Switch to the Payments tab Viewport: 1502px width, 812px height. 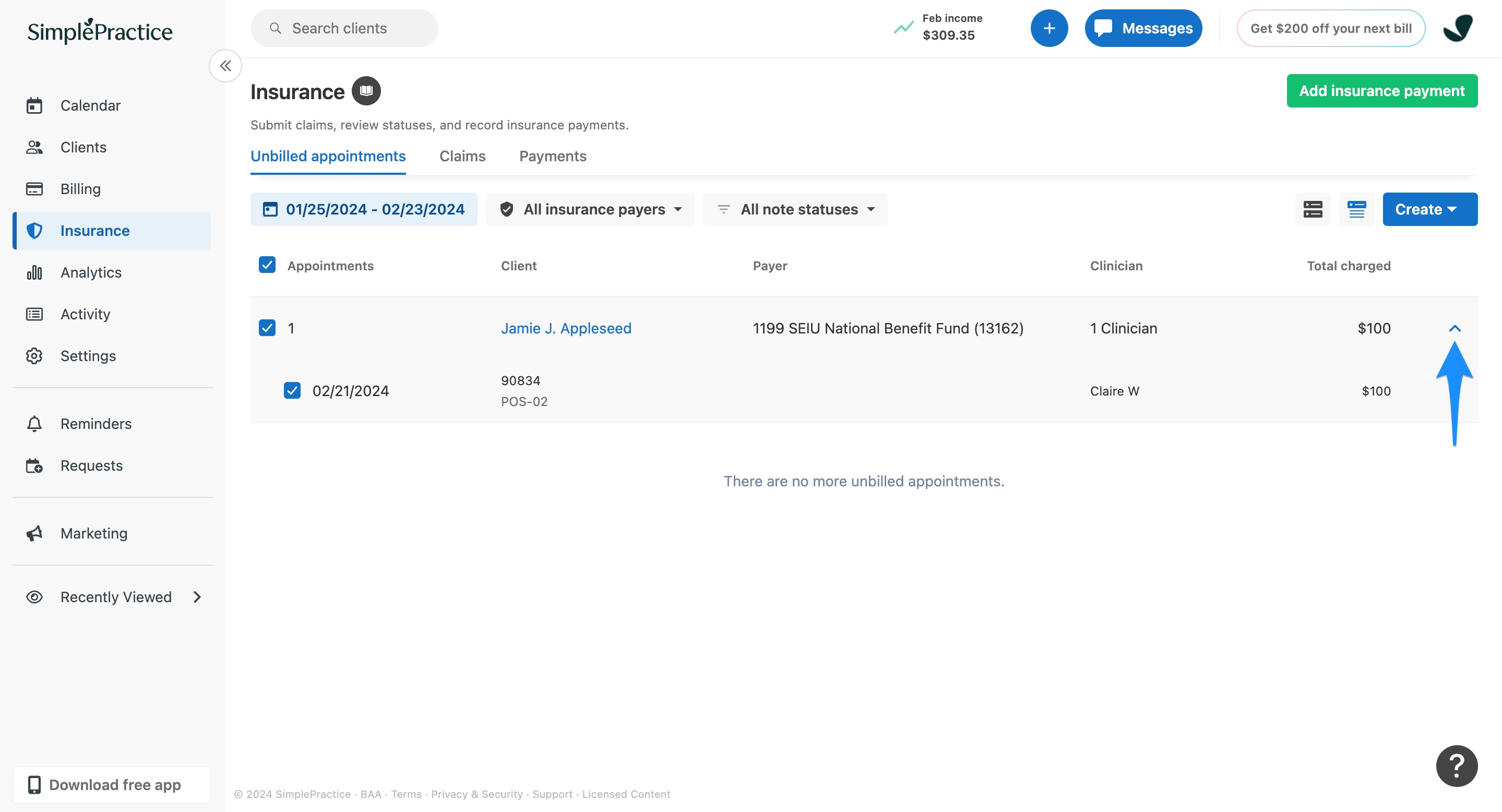[553, 156]
